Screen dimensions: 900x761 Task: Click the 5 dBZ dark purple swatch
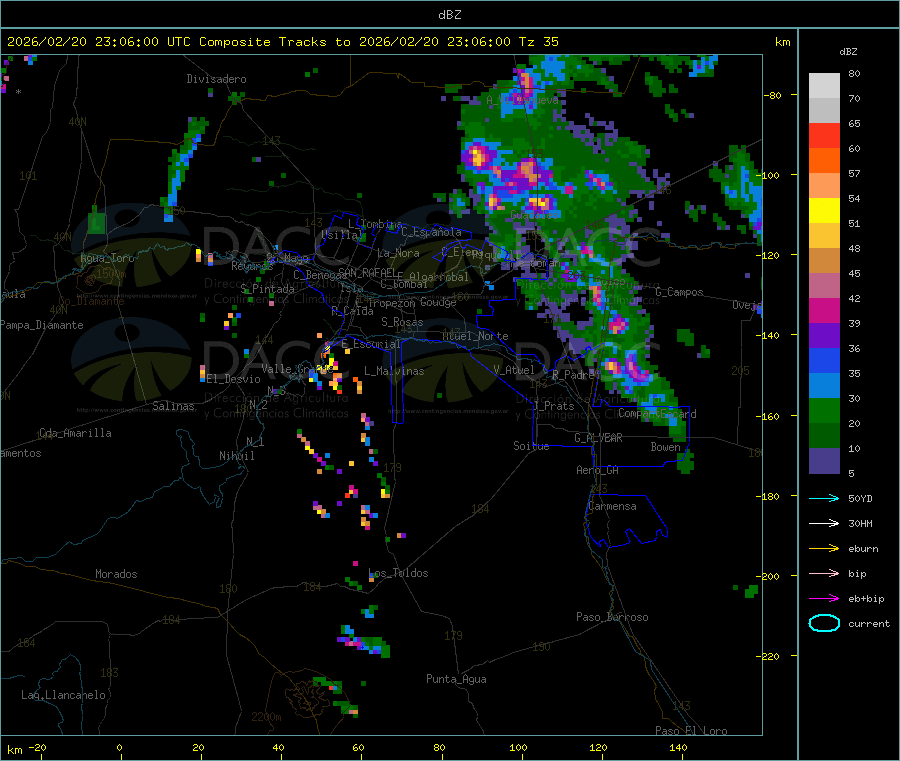click(824, 461)
